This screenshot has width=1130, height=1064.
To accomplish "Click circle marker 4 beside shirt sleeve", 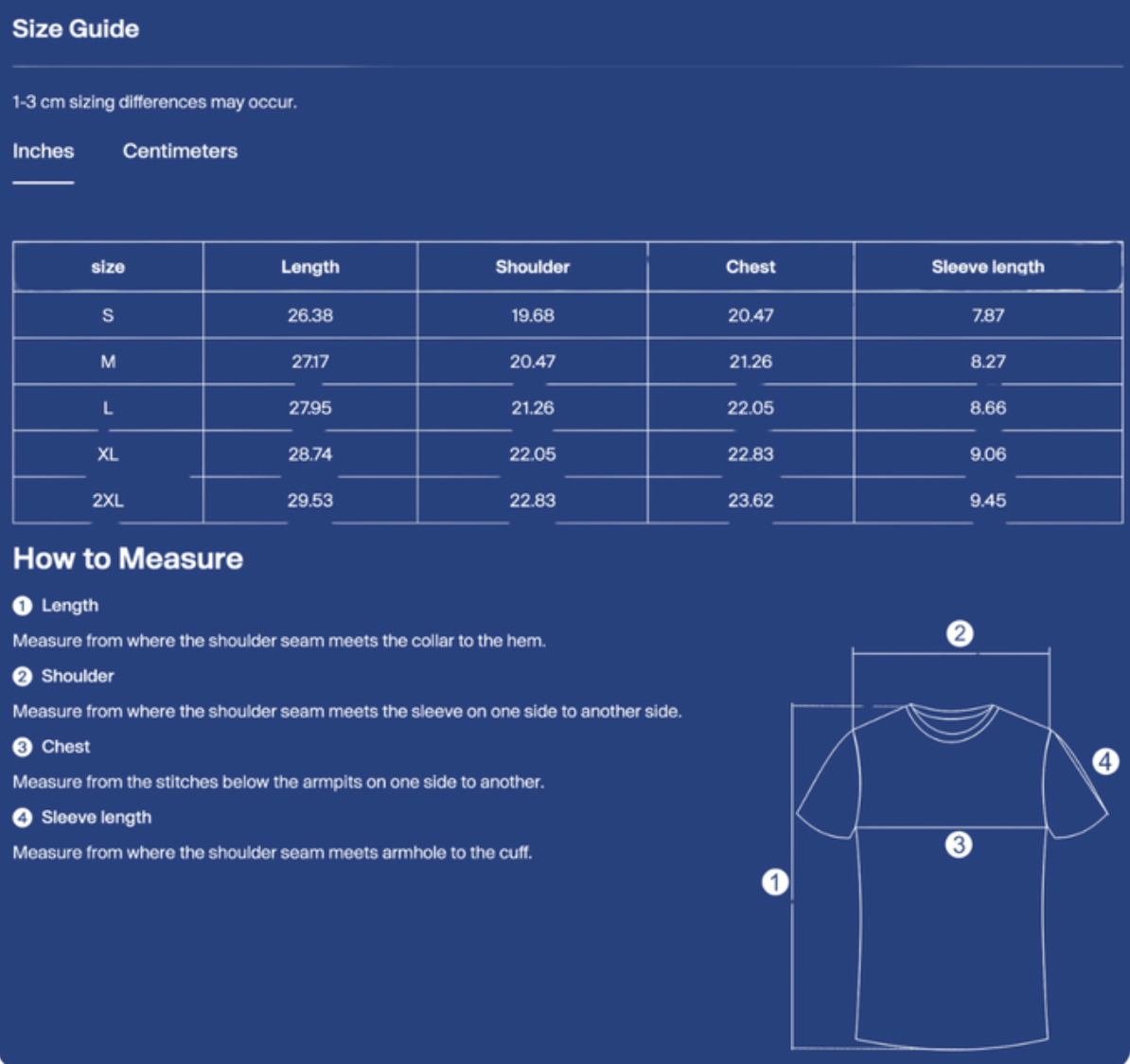I will point(1105,761).
